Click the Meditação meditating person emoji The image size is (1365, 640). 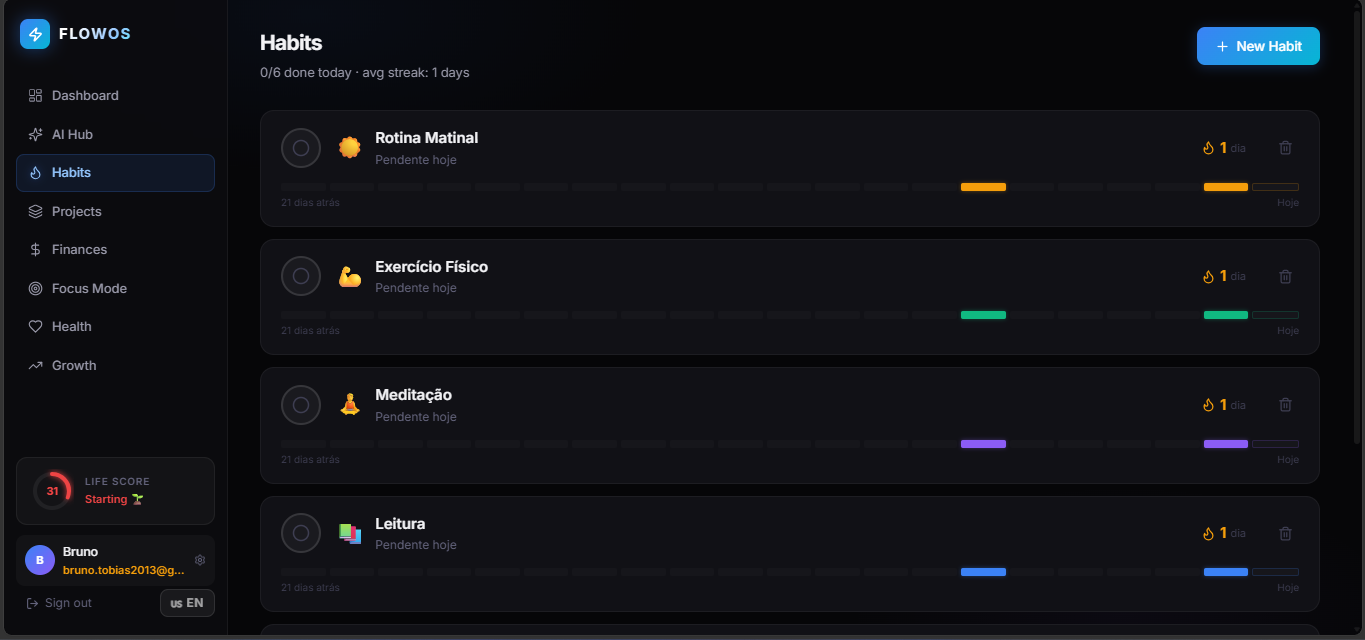point(349,405)
